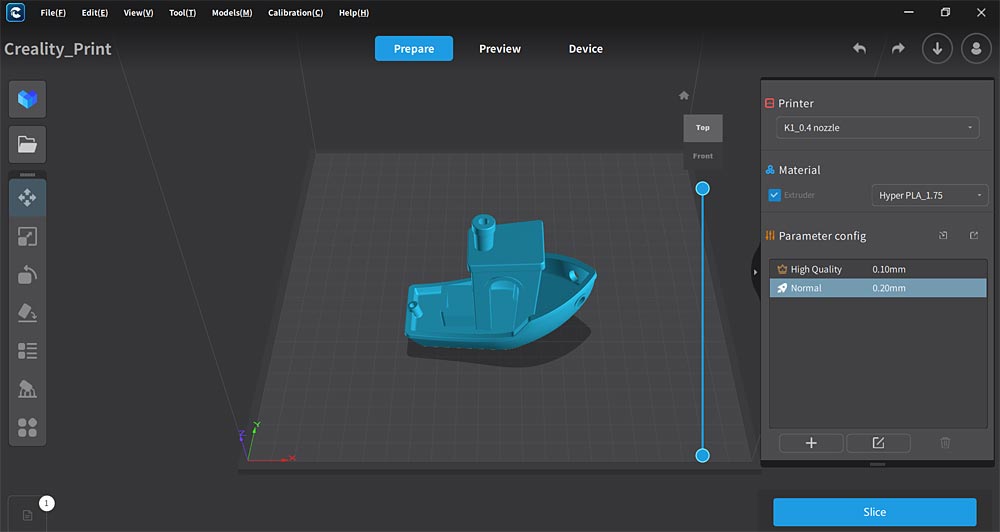Add a new profile with plus button
This screenshot has height=532, width=1000.
coord(811,443)
